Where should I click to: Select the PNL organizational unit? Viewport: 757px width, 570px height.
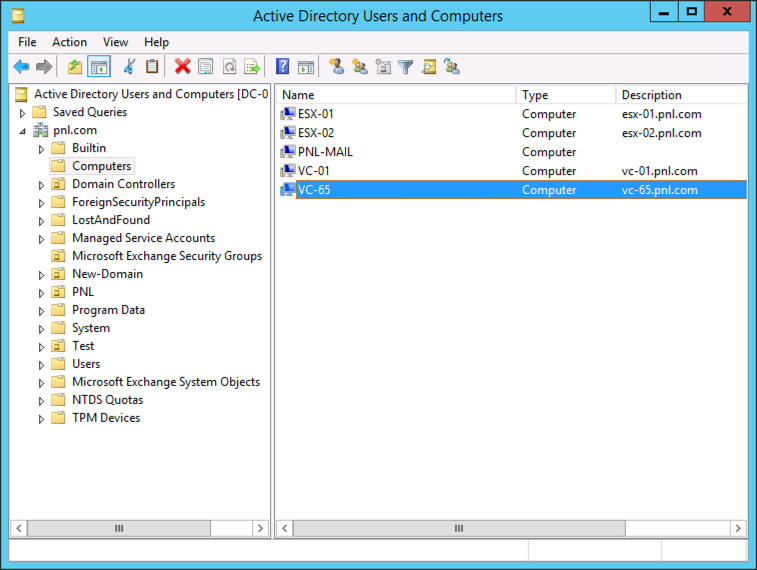83,292
